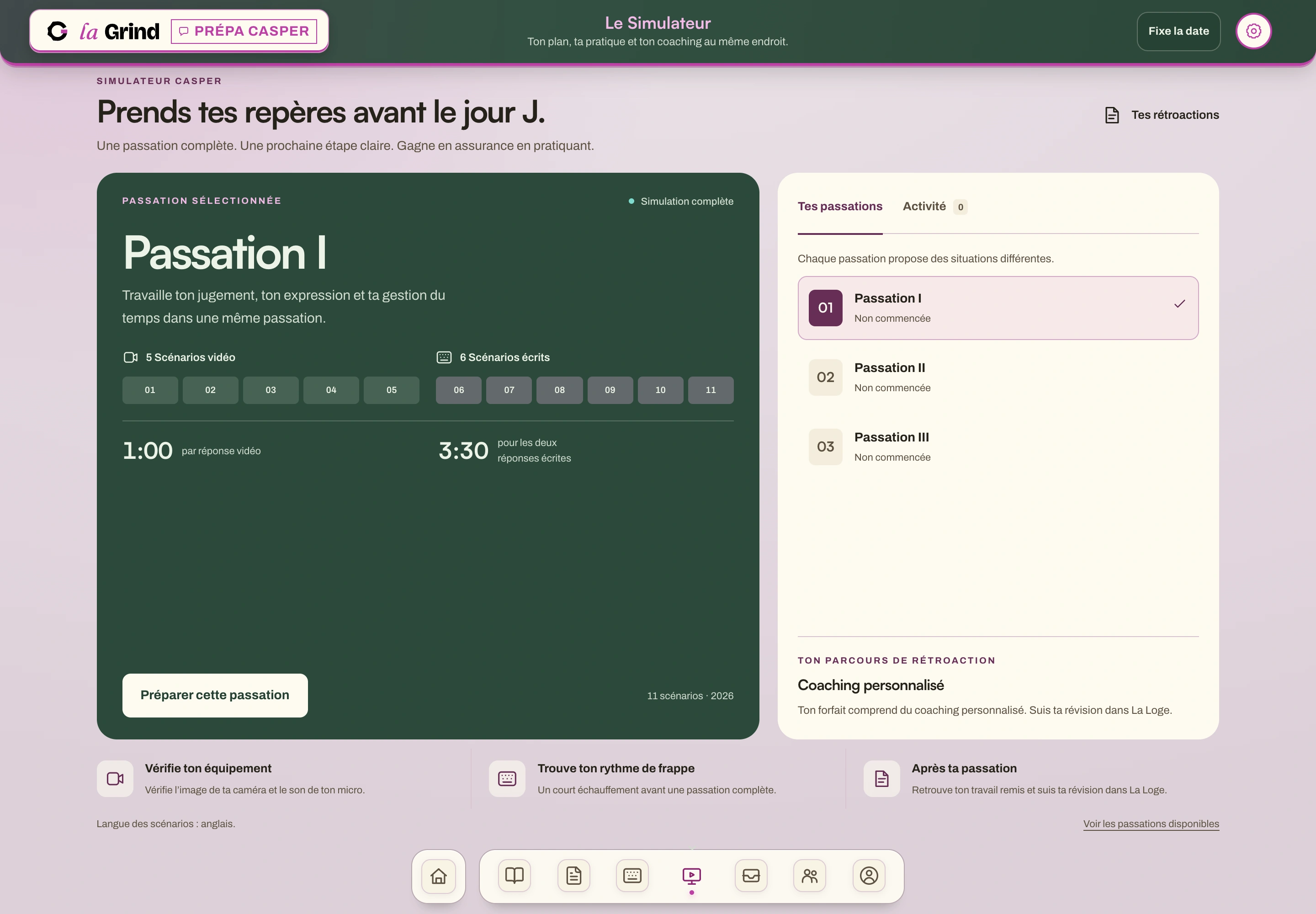Click the Coaching personnalisé heading
1316x914 pixels.
pyautogui.click(x=870, y=685)
